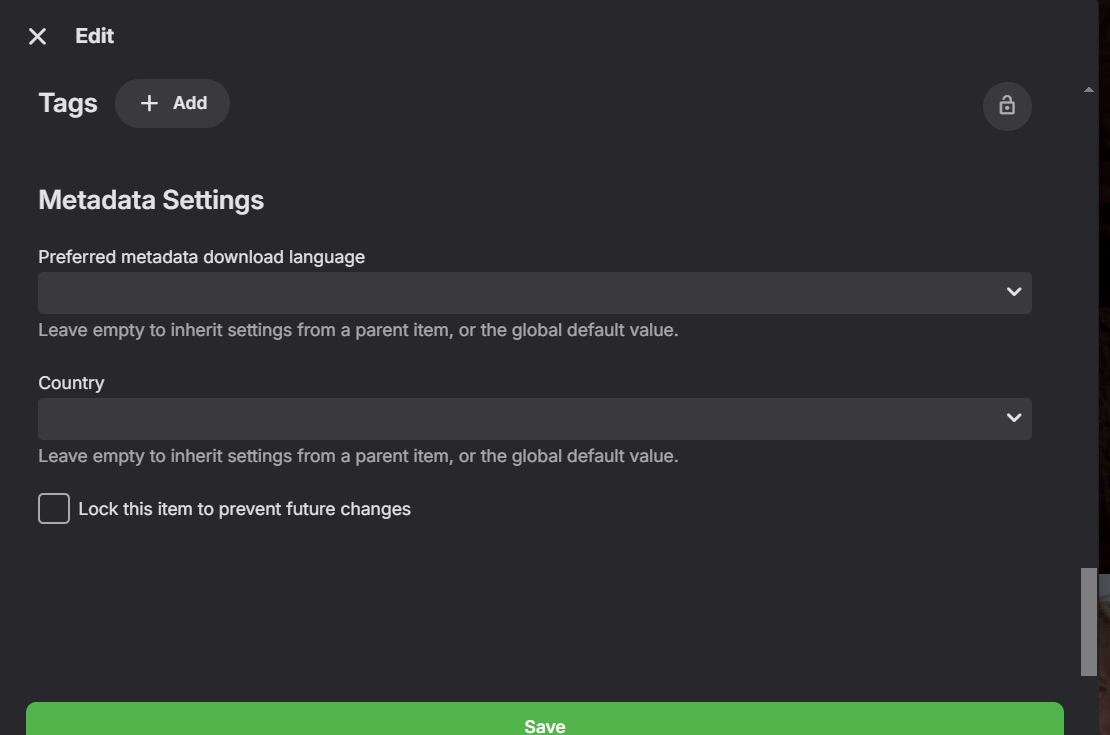The image size is (1110, 735).
Task: Click the chevron arrow on the Country dropdown
Action: 1014,418
